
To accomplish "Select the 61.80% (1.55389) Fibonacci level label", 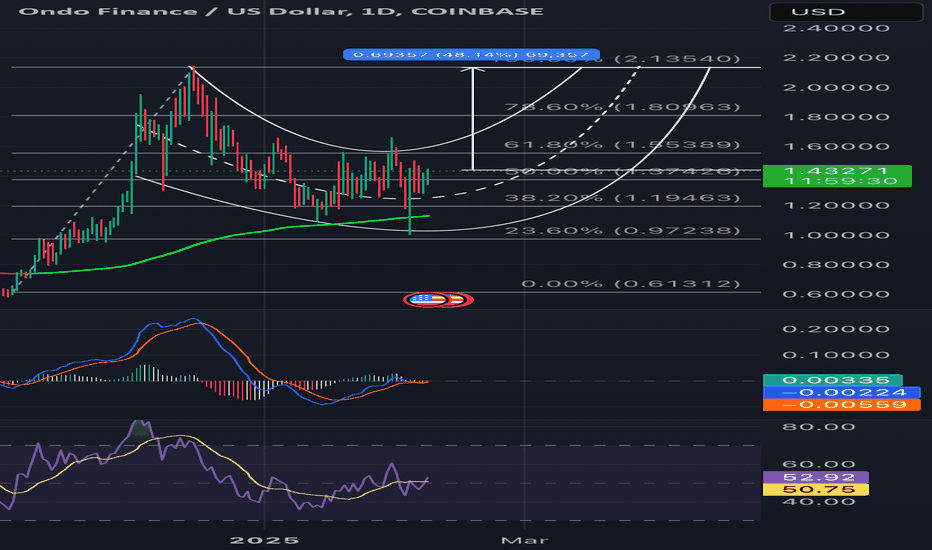I will pos(622,144).
